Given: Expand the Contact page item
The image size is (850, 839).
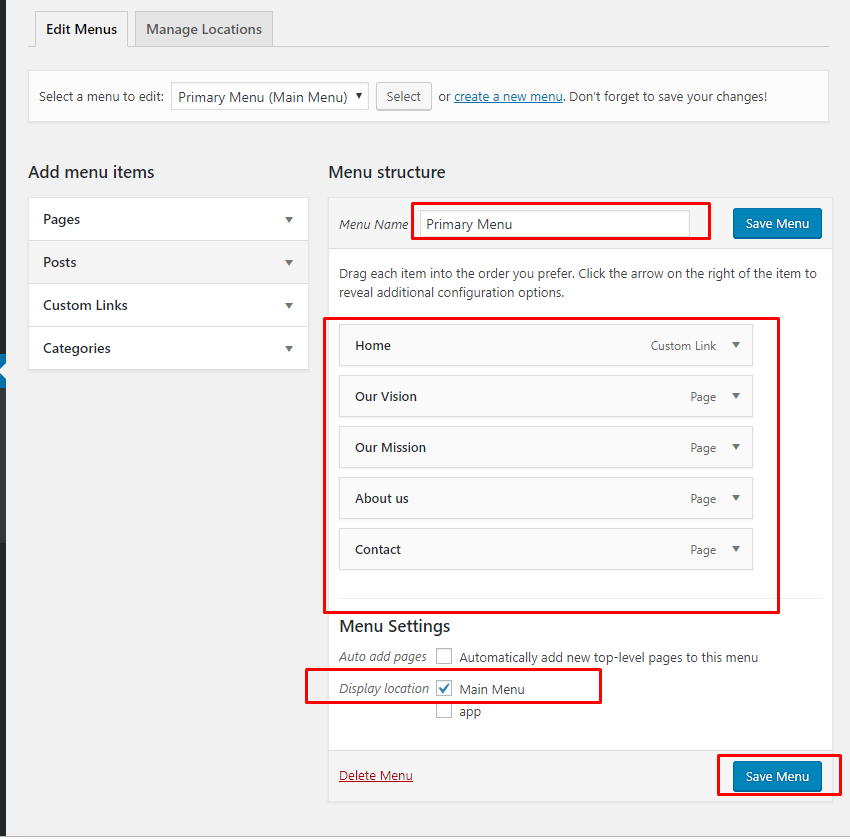Looking at the screenshot, I should coord(739,549).
